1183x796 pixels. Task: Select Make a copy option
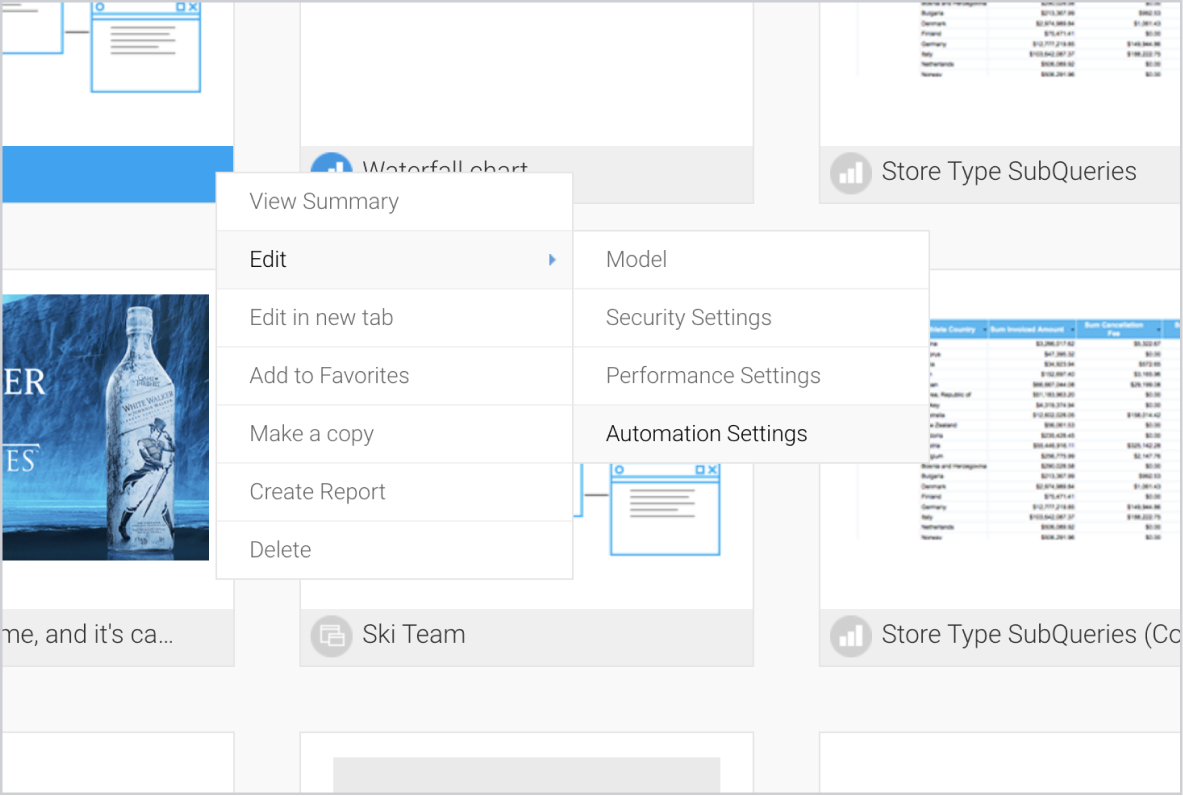point(311,434)
